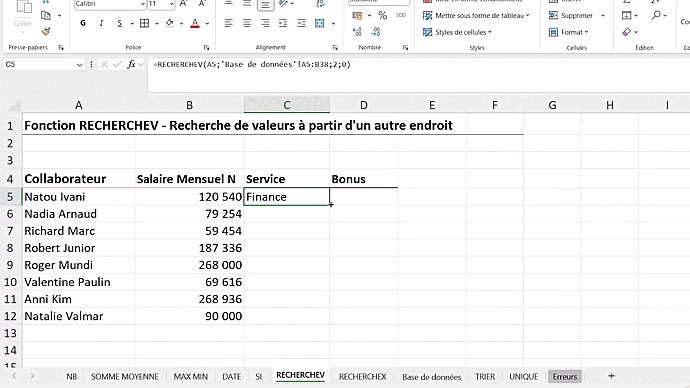The width and height of the screenshot is (690, 388).
Task: Open Merge and Center dropdown arrow
Action: (x=333, y=24)
